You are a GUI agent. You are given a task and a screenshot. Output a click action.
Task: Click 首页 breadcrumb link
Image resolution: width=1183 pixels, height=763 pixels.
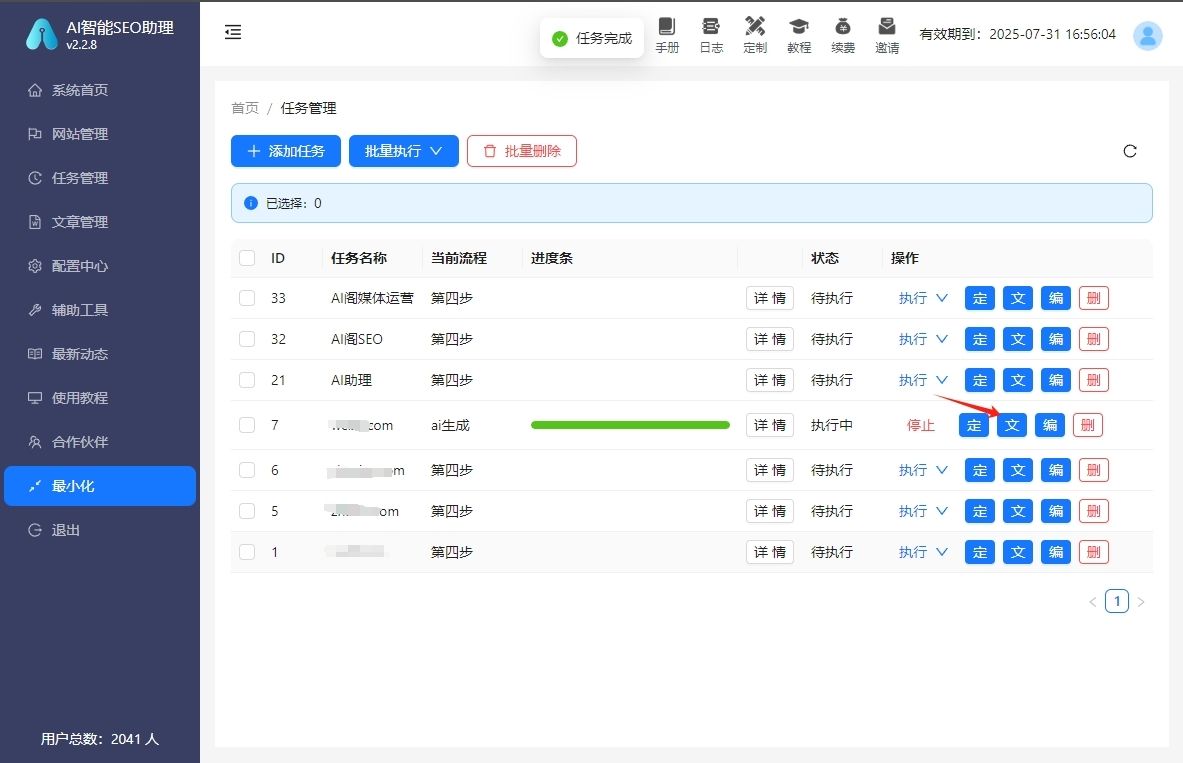(x=244, y=108)
